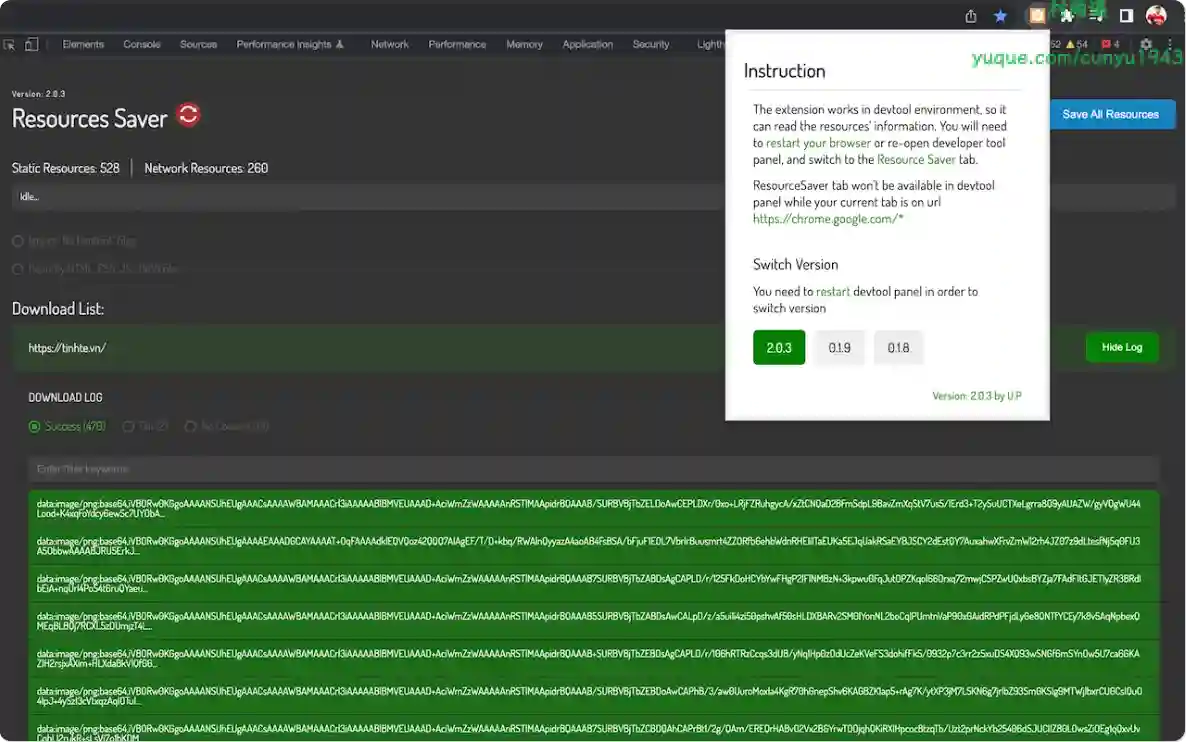Toggle the device toolbar icon
Viewport: 1186px width, 742px height.
point(31,44)
